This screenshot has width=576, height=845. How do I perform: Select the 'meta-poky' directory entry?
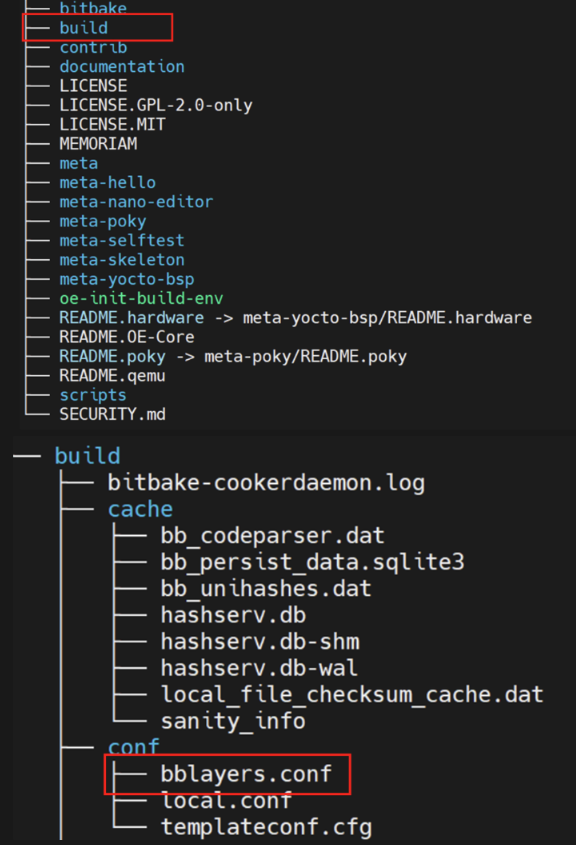(x=102, y=221)
